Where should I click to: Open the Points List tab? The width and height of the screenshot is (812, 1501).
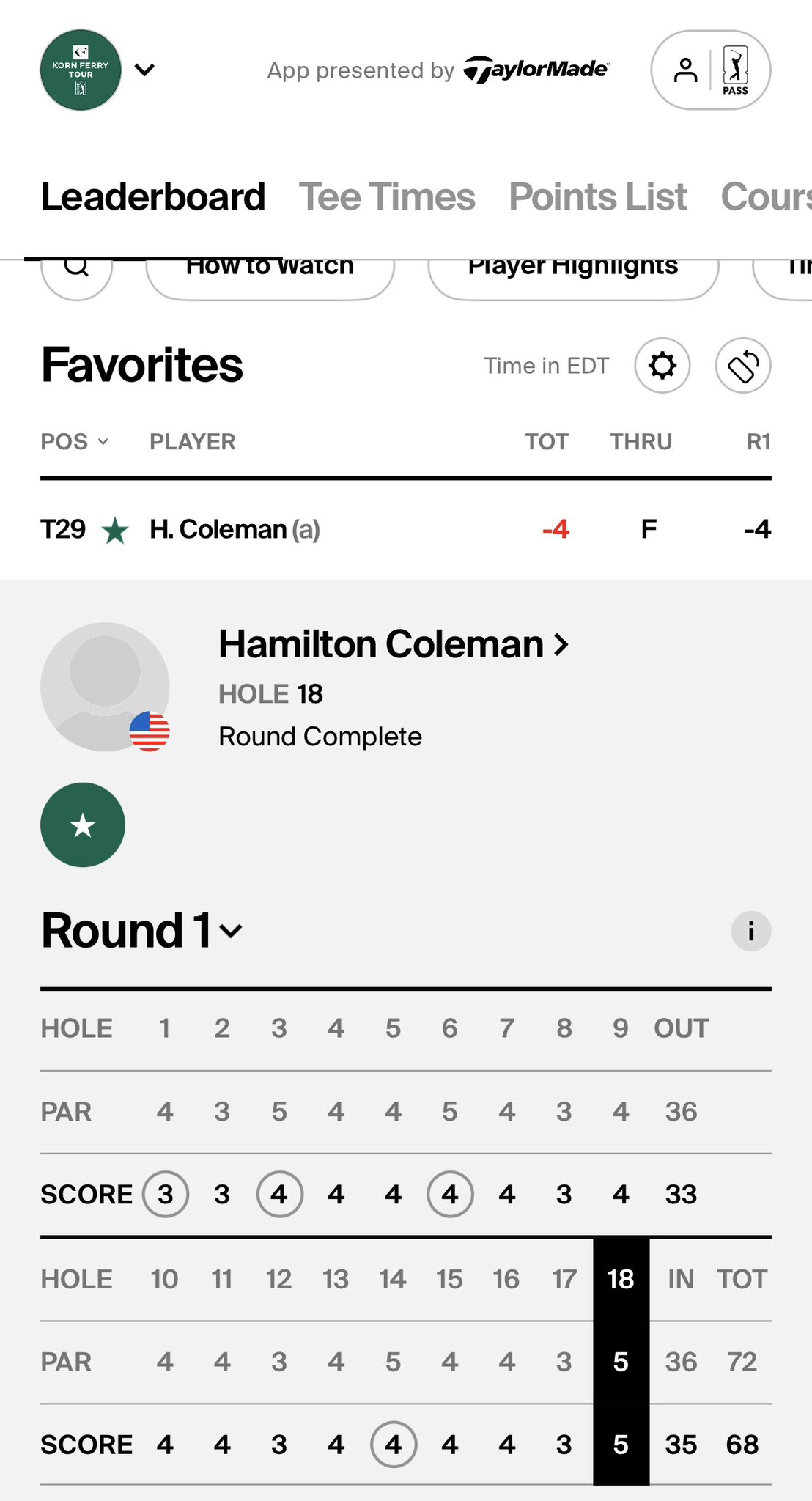tap(598, 197)
